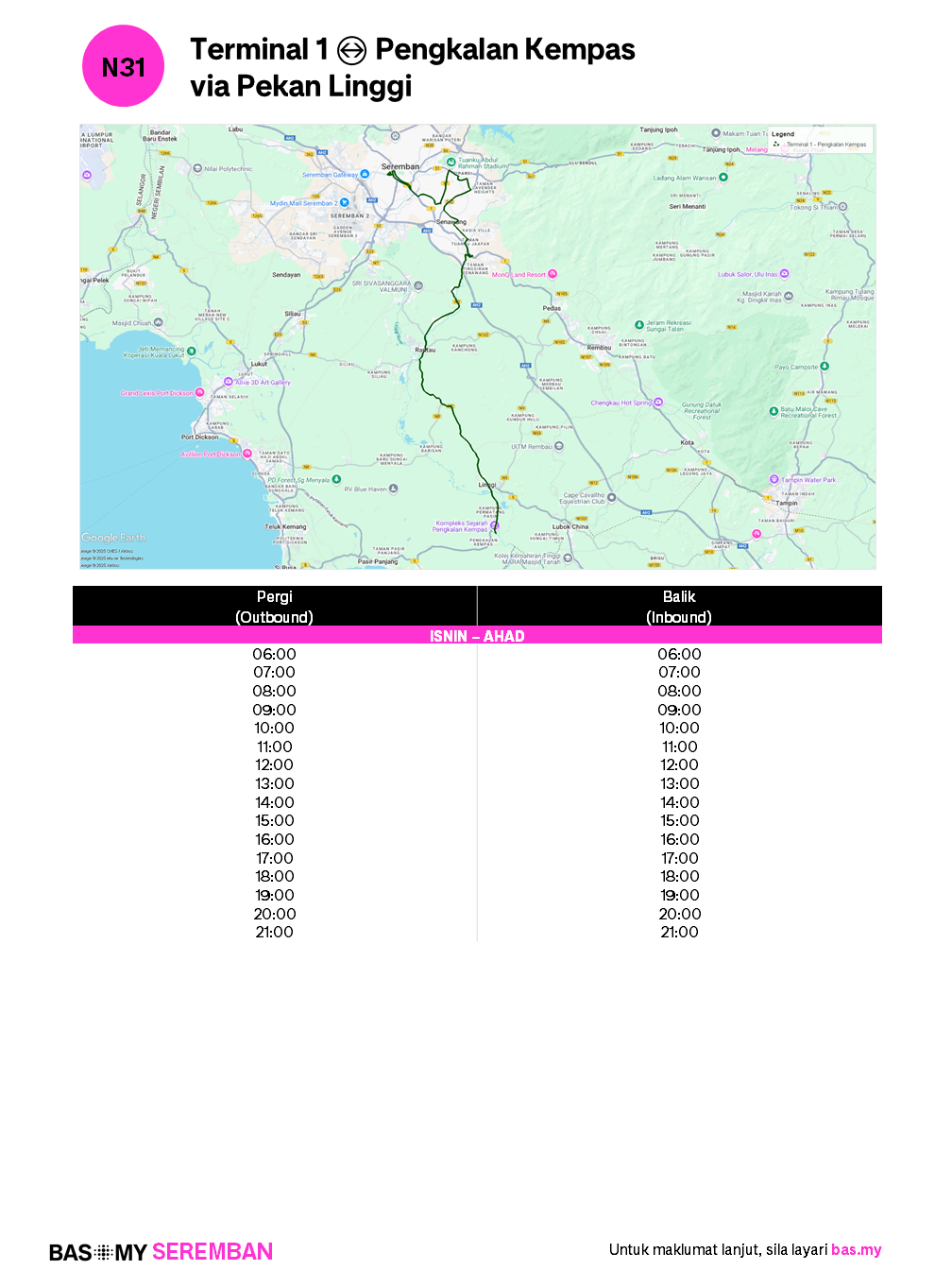Expand the Legend panel
Image resolution: width=952 pixels, height=1270 pixels.
[783, 133]
